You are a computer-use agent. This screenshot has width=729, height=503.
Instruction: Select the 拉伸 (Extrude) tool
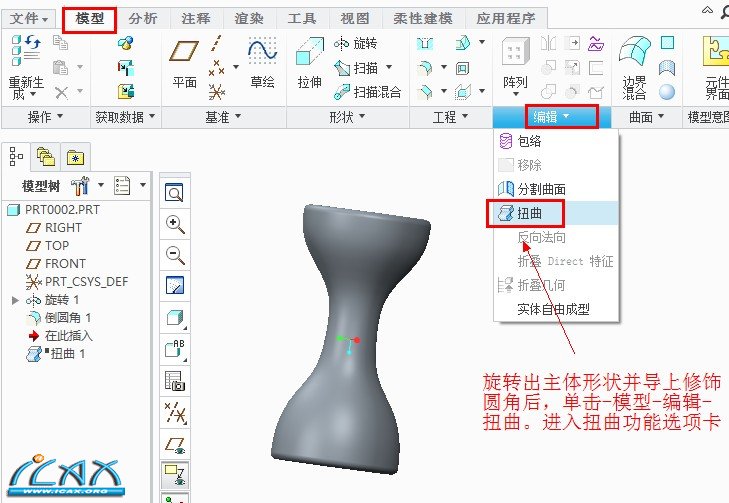tap(310, 64)
